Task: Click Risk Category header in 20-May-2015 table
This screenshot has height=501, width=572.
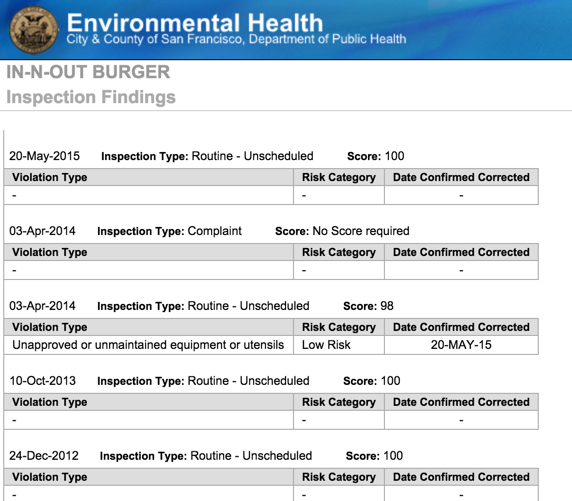Action: pos(339,177)
